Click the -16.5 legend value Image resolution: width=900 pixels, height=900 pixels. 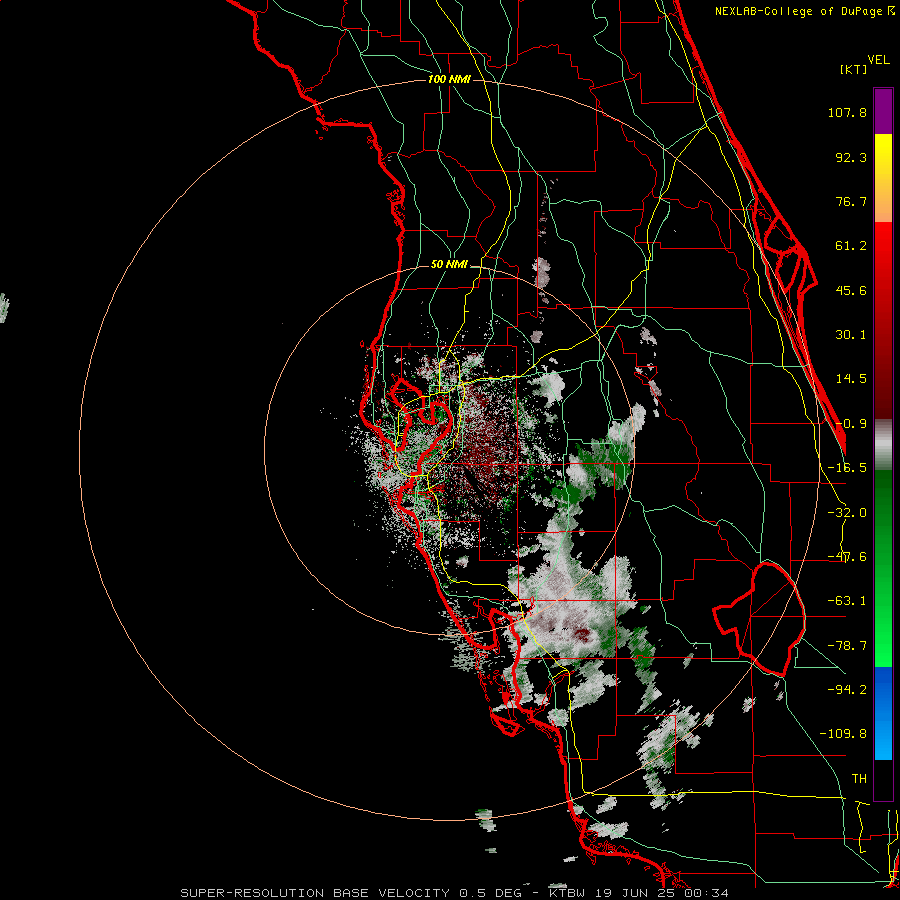(x=847, y=468)
